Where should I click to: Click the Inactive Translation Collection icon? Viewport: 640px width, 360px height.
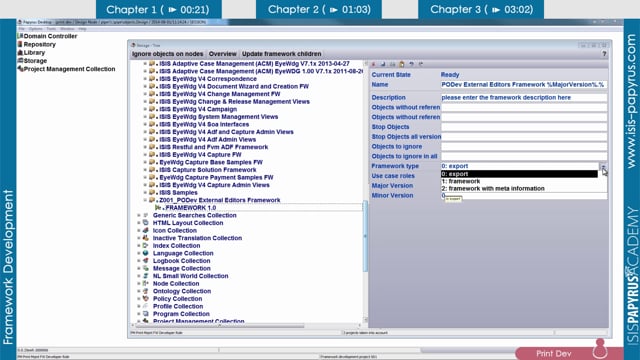146,238
